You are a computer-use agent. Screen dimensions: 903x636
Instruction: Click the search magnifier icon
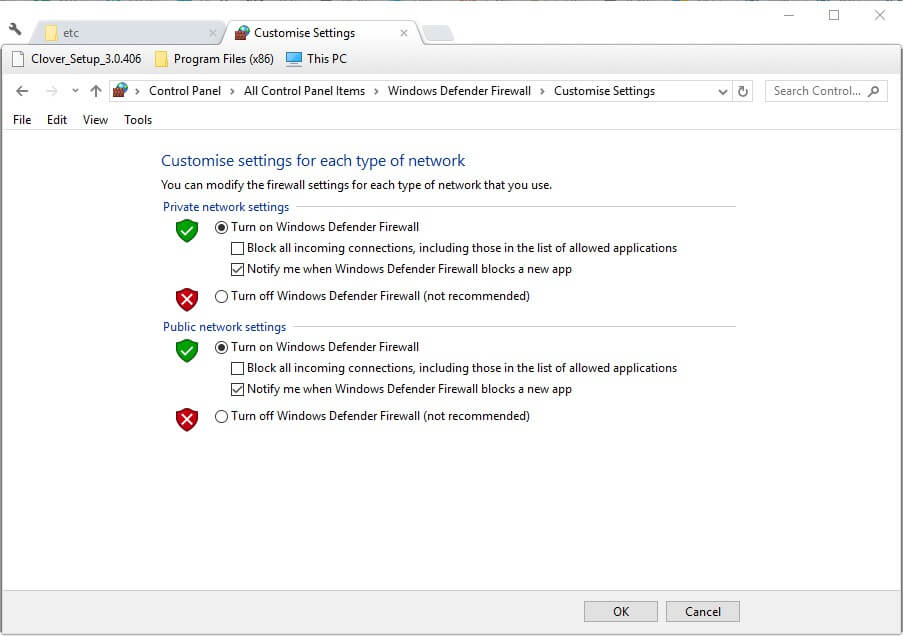pyautogui.click(x=874, y=91)
